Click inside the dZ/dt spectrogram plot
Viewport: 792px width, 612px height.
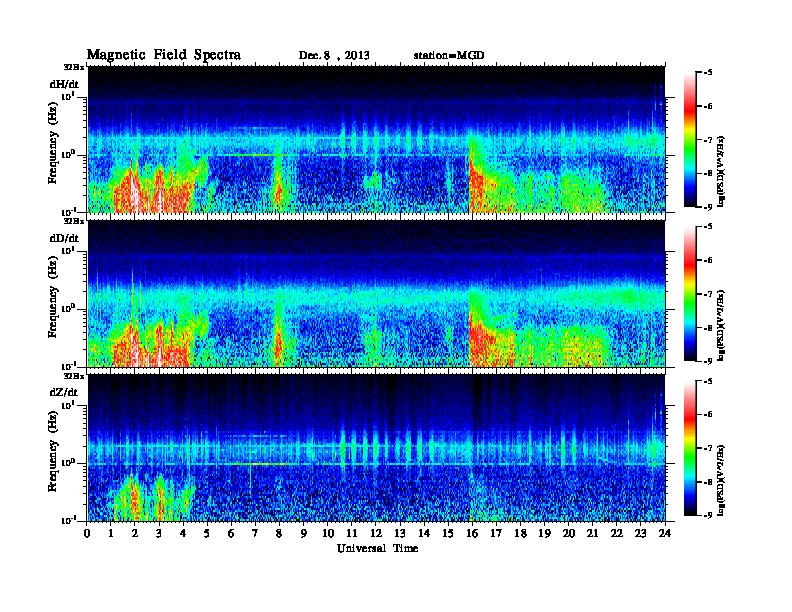click(376, 448)
